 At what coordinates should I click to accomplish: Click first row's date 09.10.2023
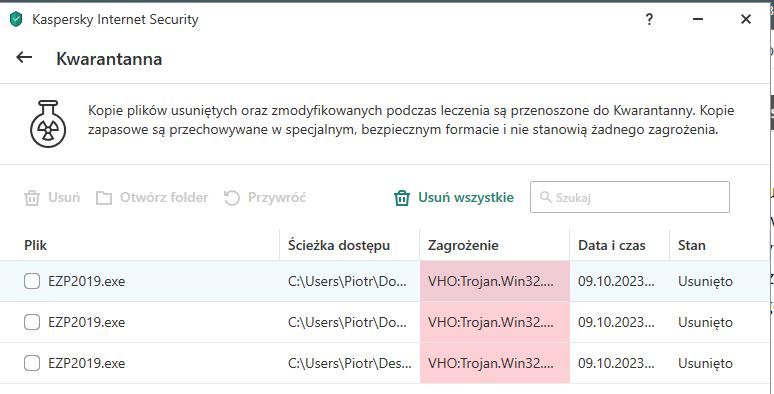click(616, 281)
